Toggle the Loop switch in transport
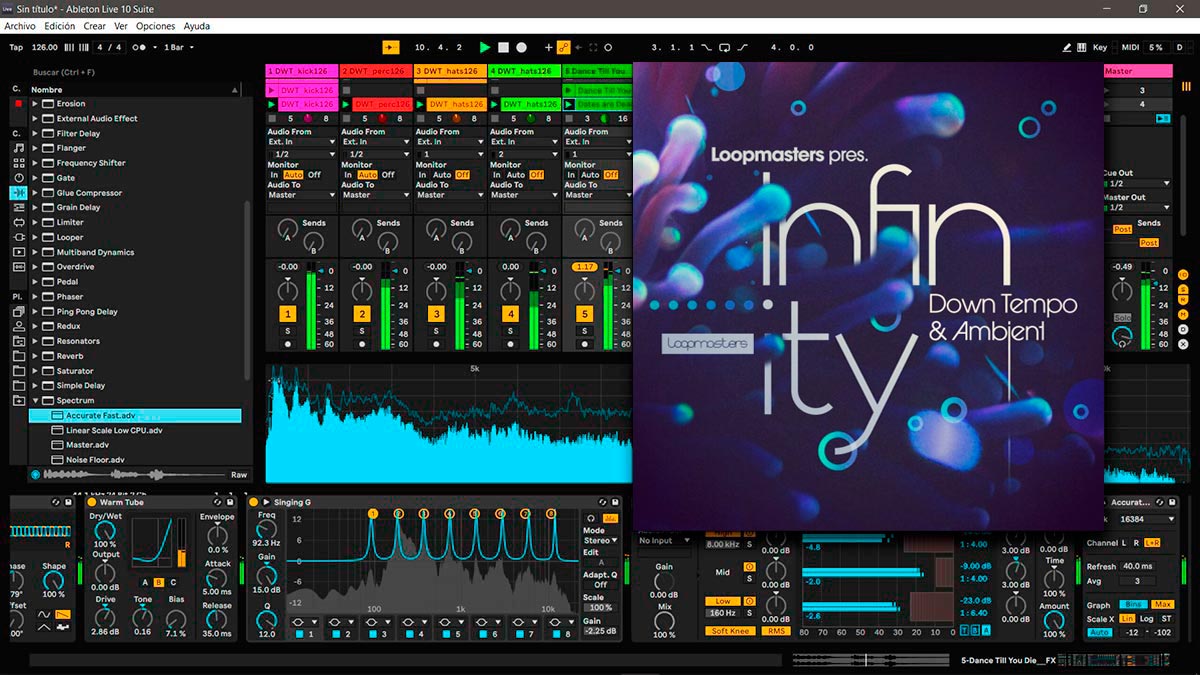The height and width of the screenshot is (675, 1200). (x=725, y=47)
